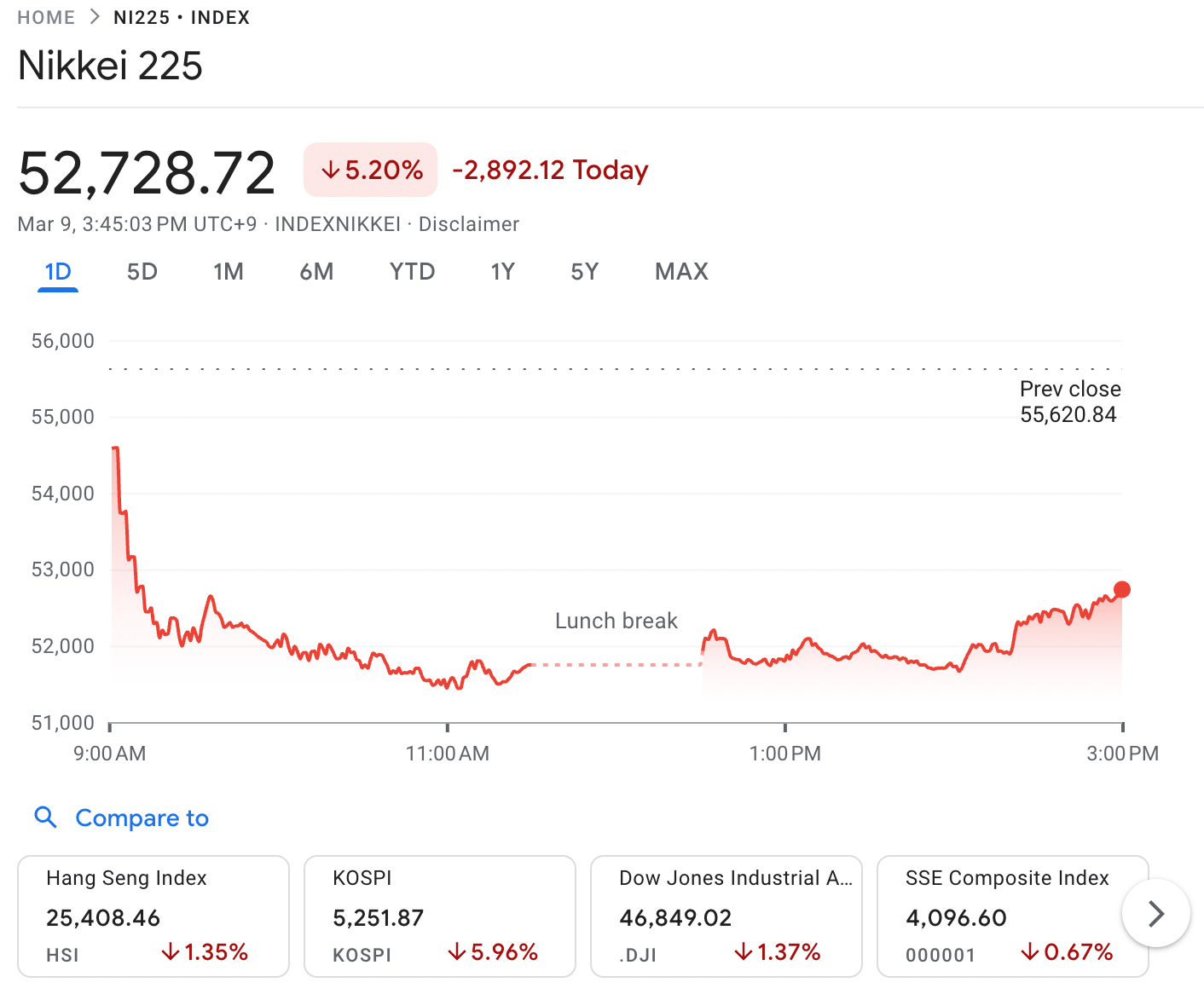Click the search magnifier icon beside Compare to
Screen dimensions: 1204x994
click(46, 818)
